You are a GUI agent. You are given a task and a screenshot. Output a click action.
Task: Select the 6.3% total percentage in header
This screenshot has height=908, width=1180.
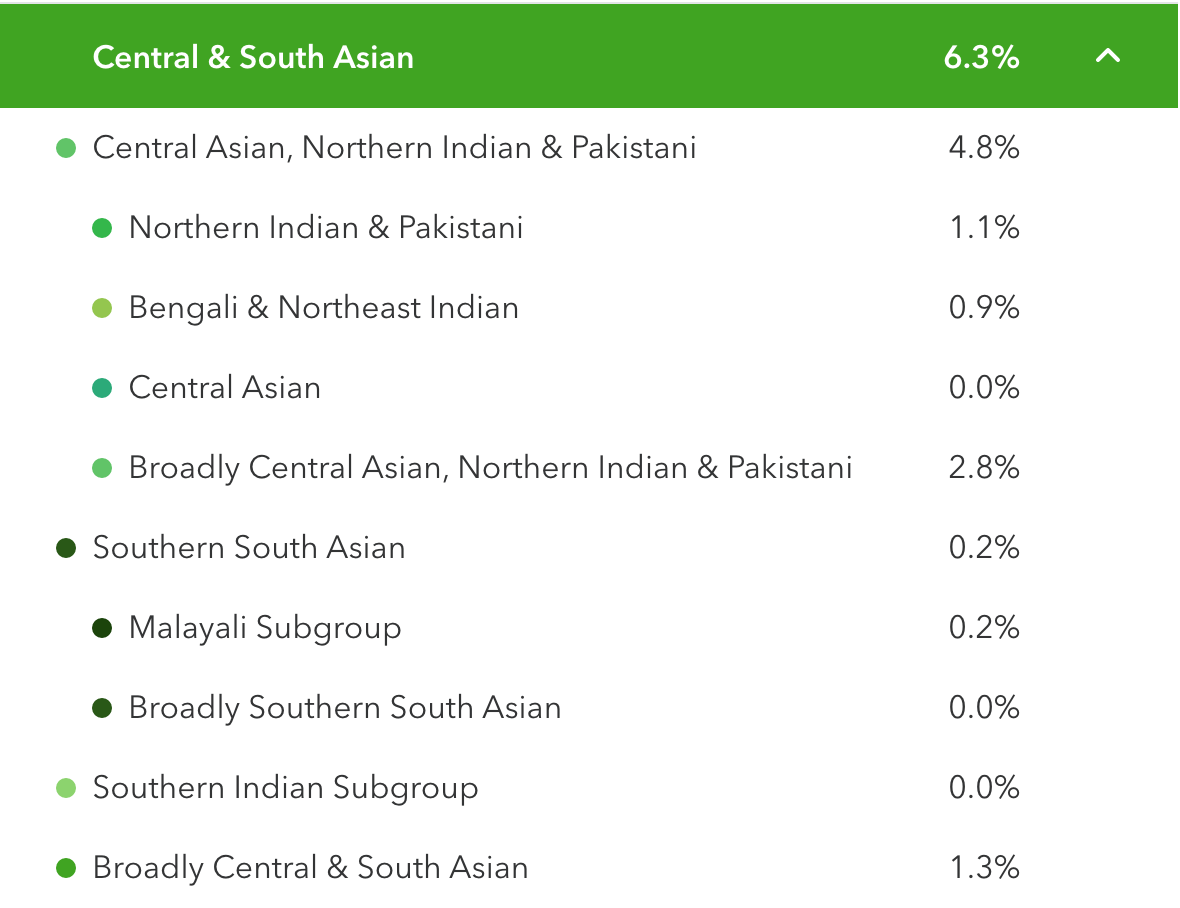pyautogui.click(x=981, y=57)
